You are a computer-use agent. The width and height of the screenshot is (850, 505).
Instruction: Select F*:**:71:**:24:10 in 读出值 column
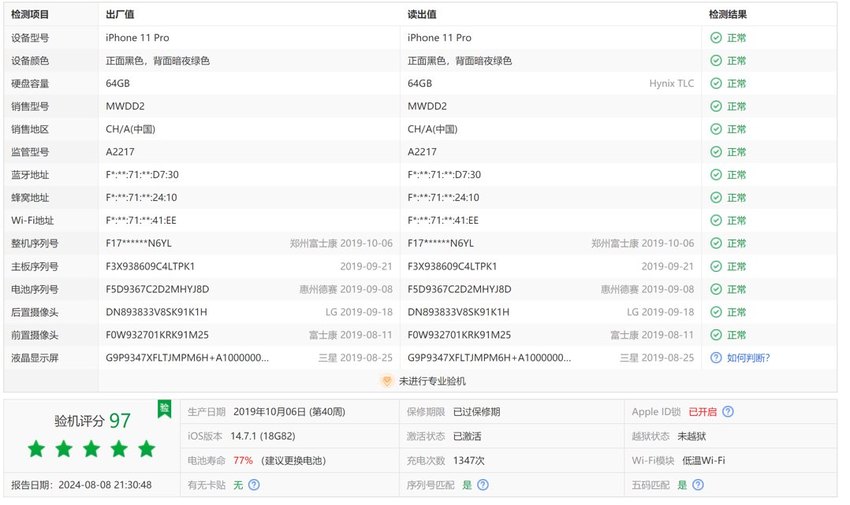pos(443,197)
